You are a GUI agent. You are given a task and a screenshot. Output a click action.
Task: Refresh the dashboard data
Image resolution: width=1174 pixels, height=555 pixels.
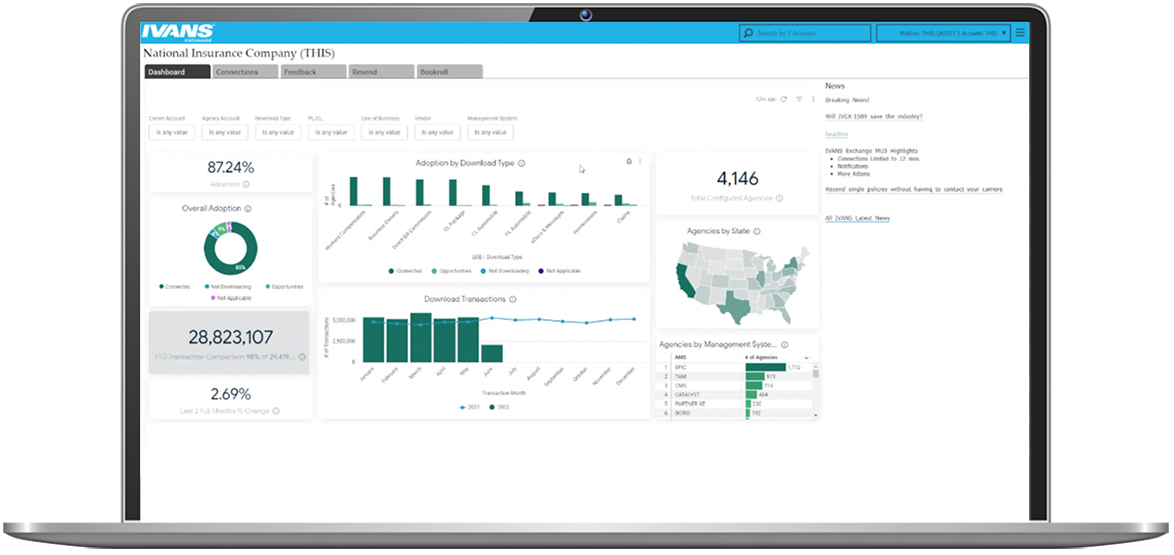tap(784, 99)
